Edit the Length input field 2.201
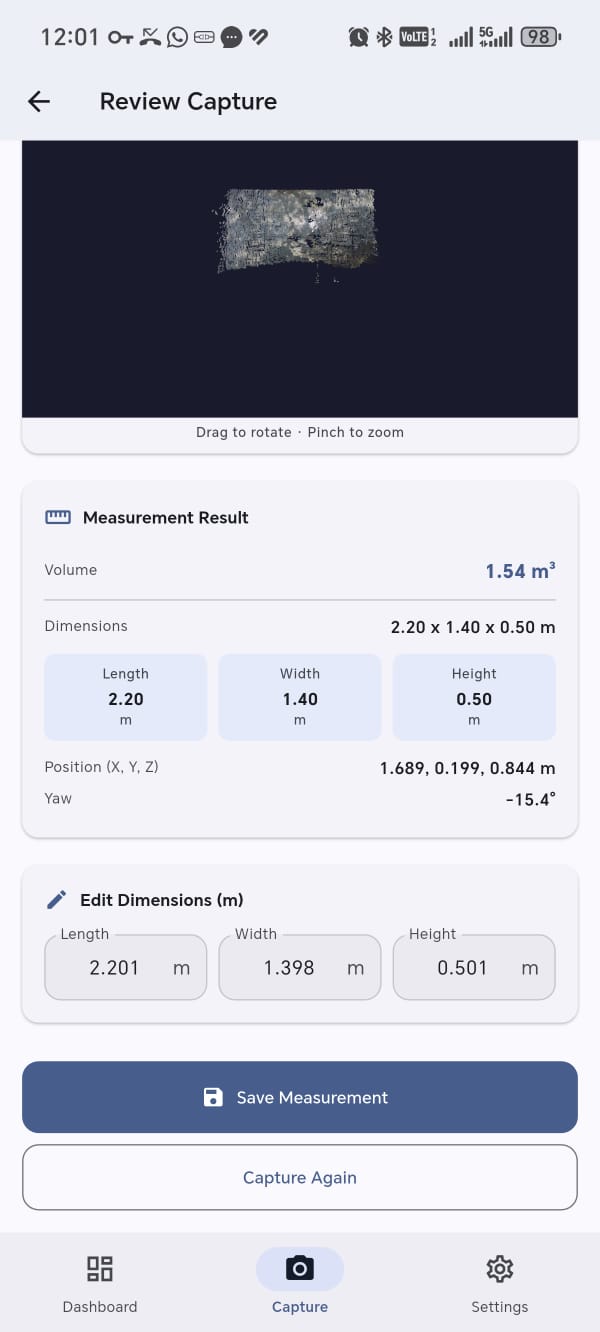 click(x=126, y=967)
